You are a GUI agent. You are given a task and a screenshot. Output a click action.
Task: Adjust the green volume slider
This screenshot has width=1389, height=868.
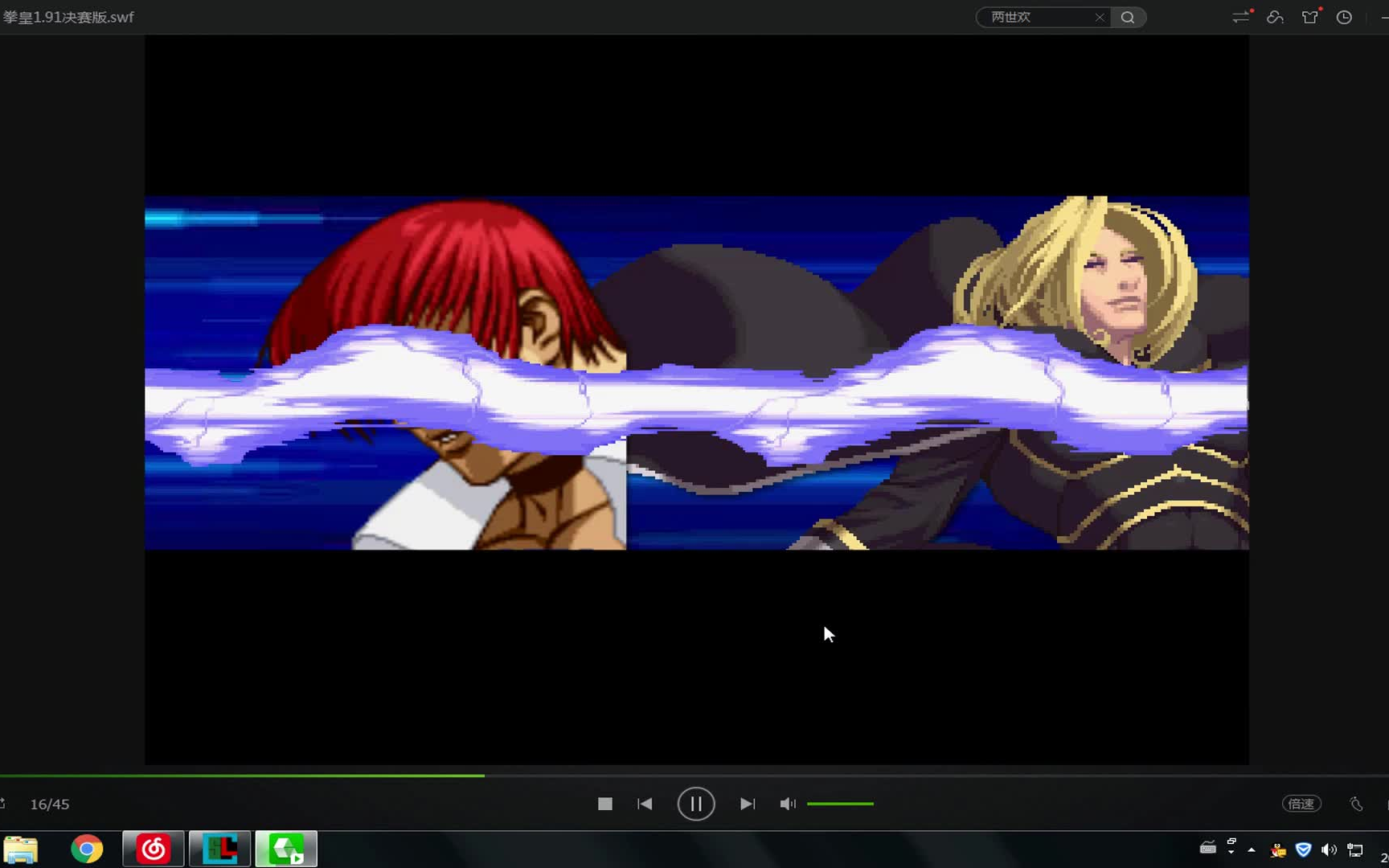(x=840, y=804)
